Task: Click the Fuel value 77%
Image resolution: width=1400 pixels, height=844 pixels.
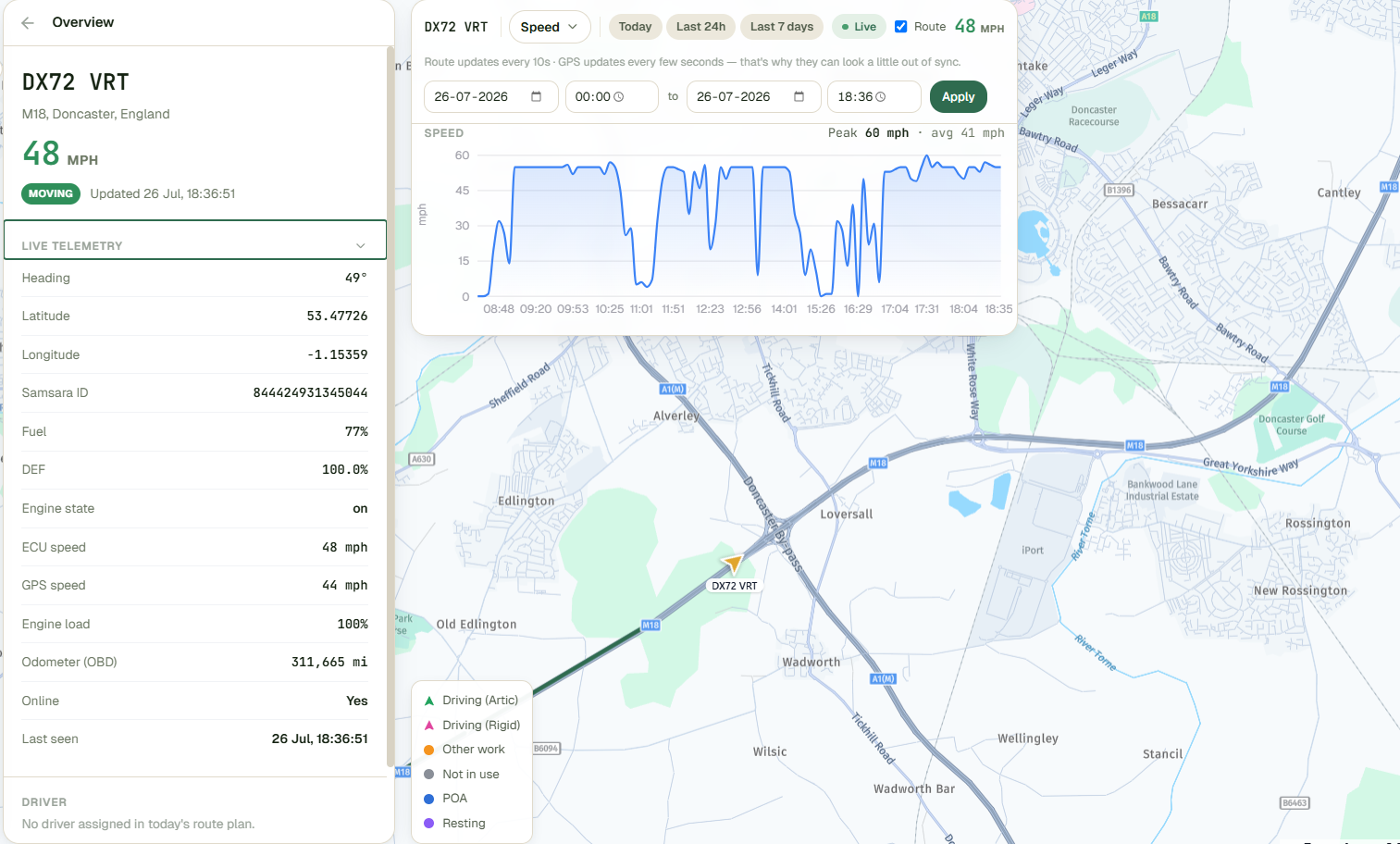Action: [356, 432]
